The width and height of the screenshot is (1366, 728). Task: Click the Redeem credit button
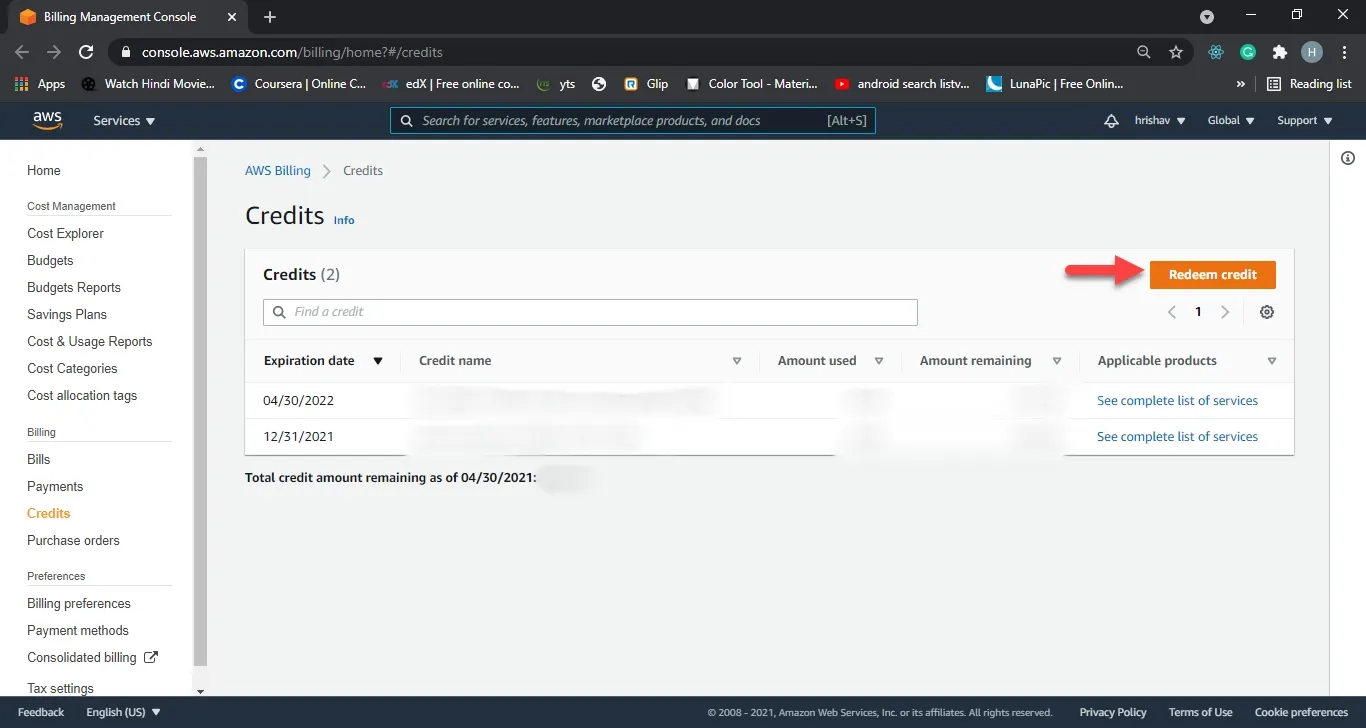pos(1212,274)
